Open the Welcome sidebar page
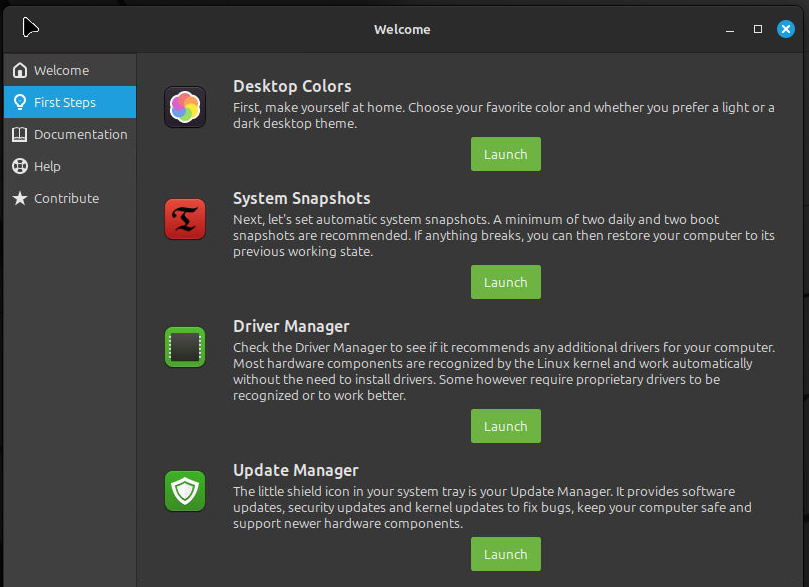 (x=70, y=70)
